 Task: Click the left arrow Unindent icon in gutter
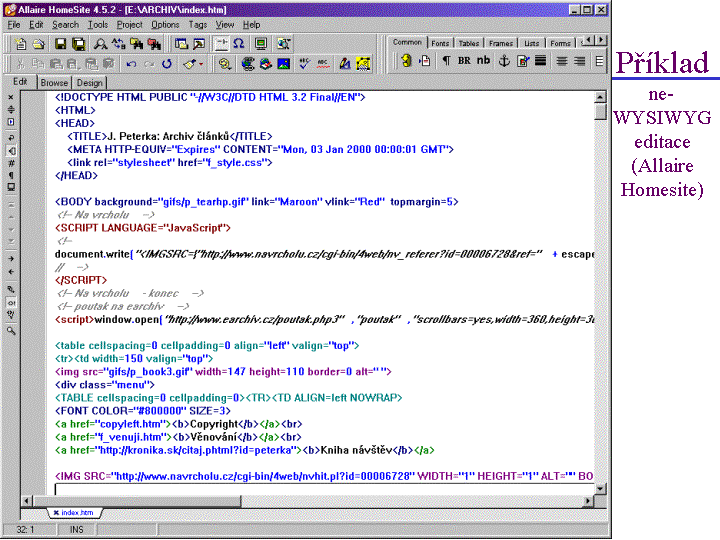pos(11,272)
